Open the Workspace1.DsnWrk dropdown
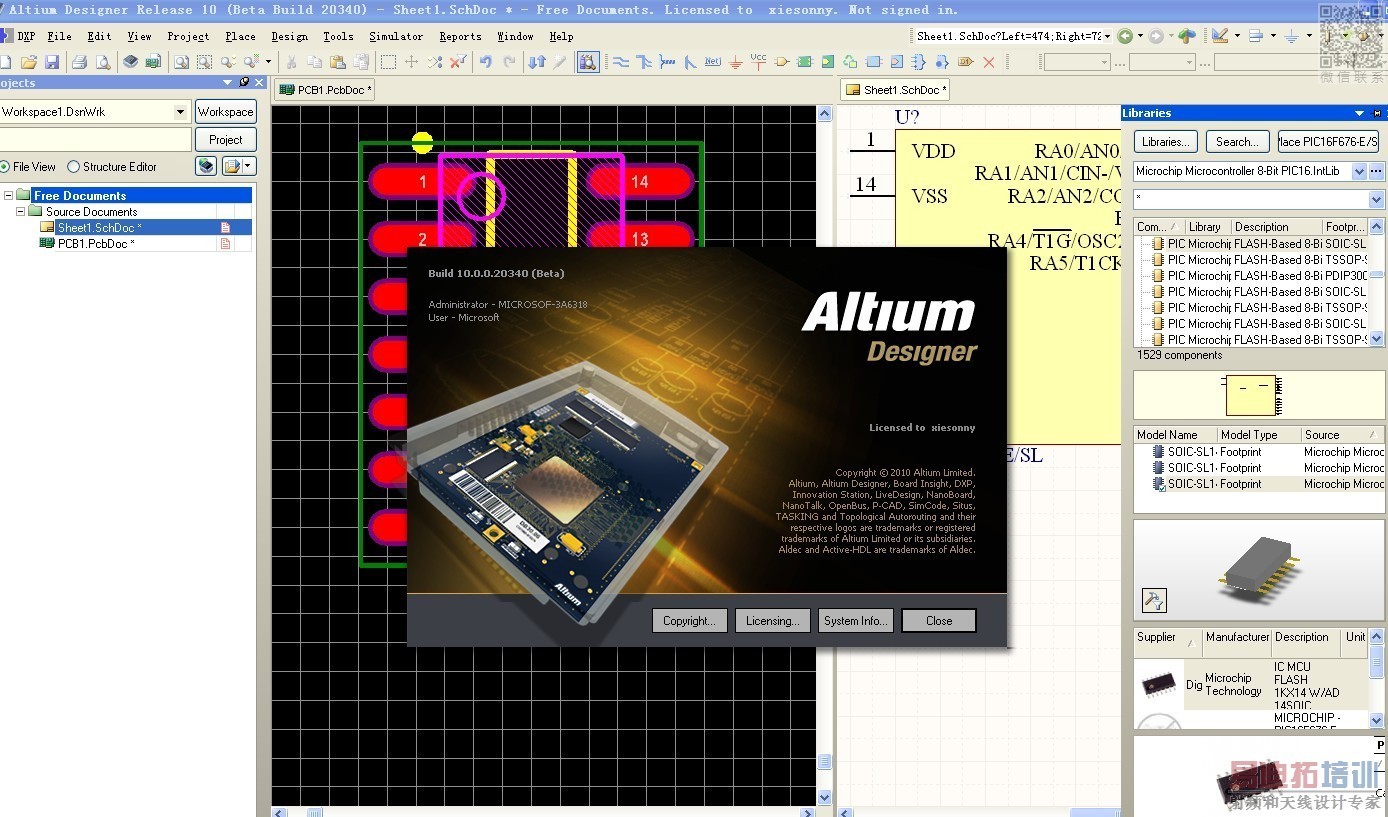The height and width of the screenshot is (817, 1388). pyautogui.click(x=180, y=112)
